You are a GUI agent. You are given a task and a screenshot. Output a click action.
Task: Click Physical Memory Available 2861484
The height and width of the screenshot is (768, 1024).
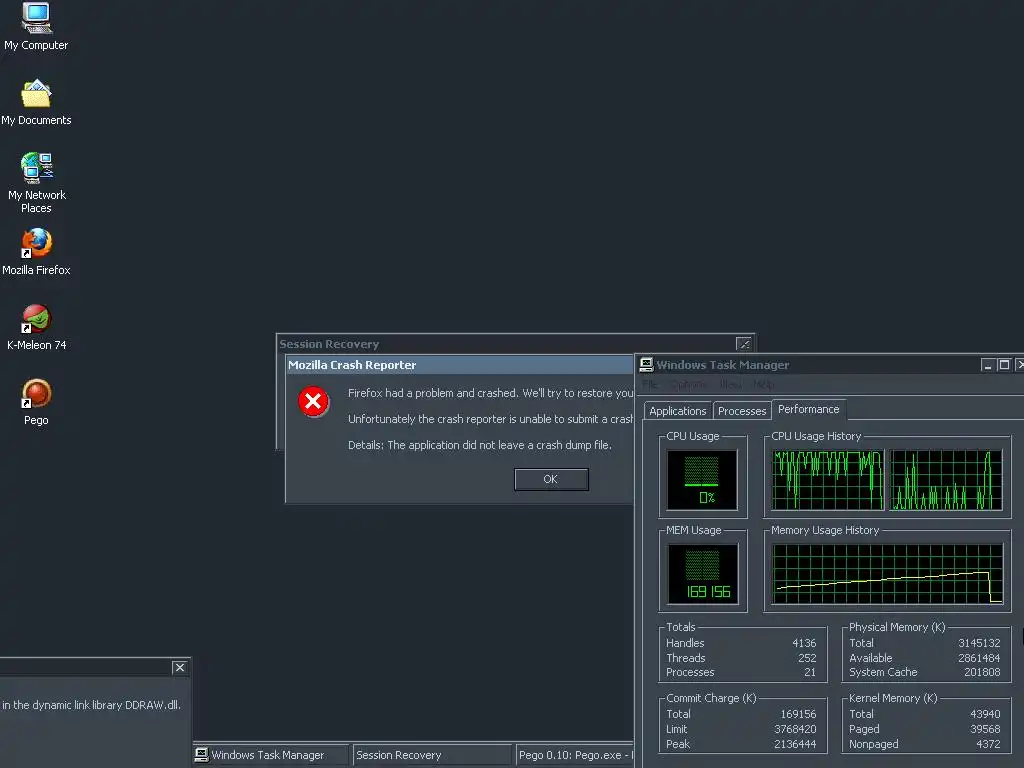coord(979,658)
